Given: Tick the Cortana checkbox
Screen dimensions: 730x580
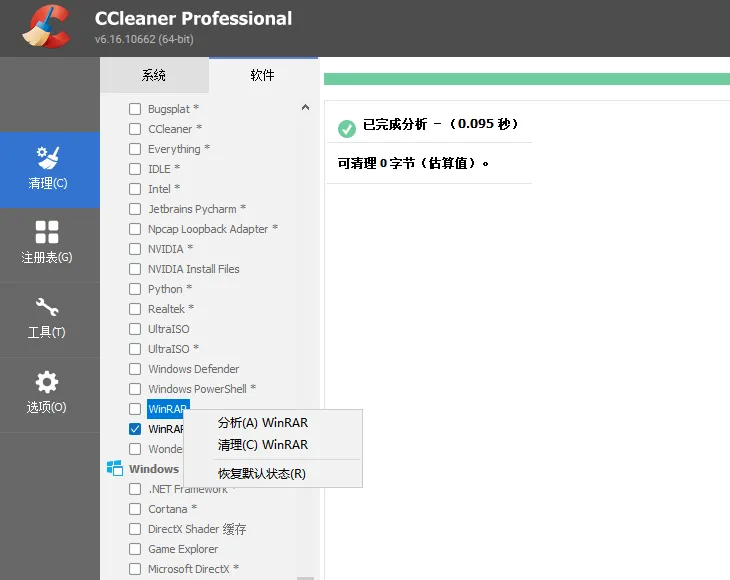Looking at the screenshot, I should (135, 509).
